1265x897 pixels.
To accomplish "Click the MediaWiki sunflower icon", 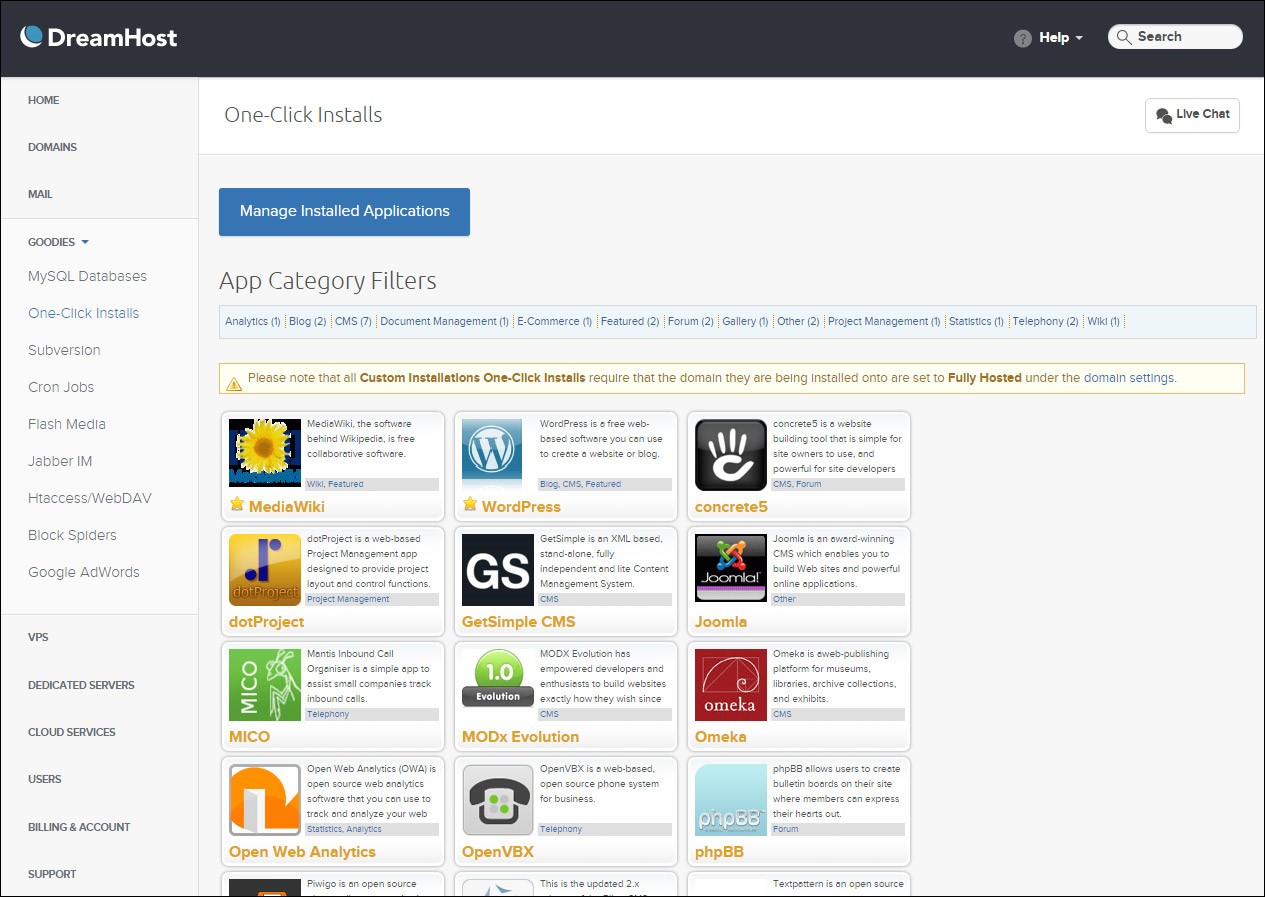I will (265, 453).
